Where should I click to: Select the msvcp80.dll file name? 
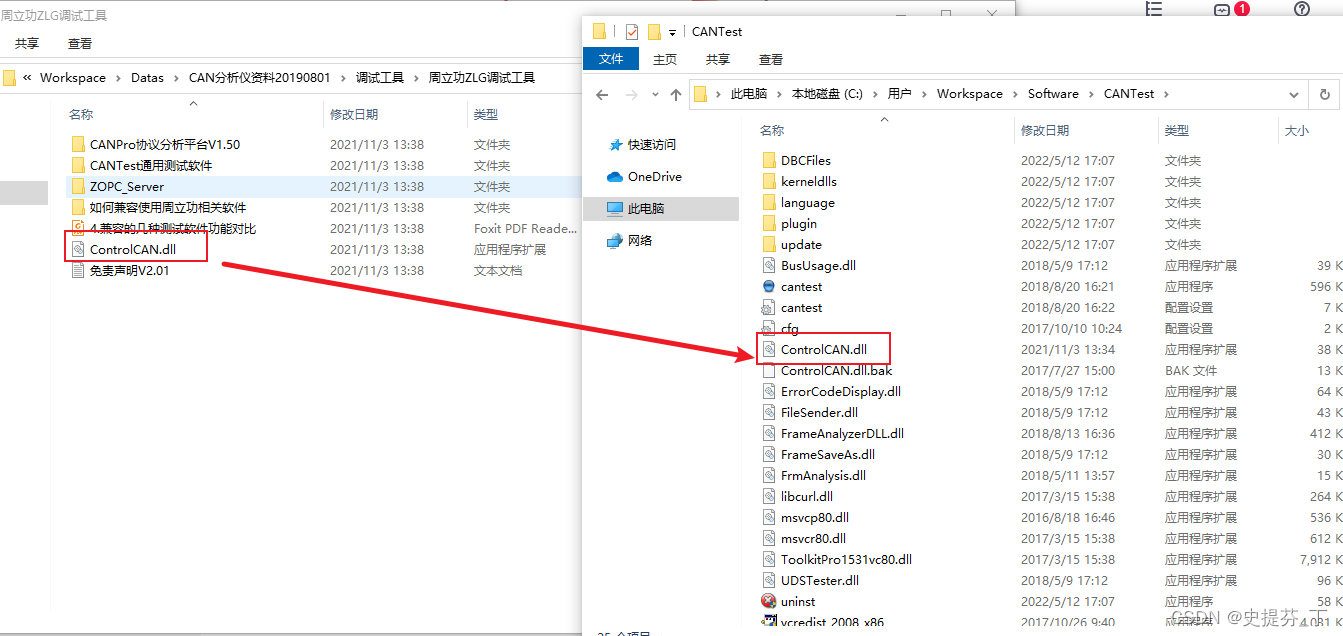click(815, 517)
